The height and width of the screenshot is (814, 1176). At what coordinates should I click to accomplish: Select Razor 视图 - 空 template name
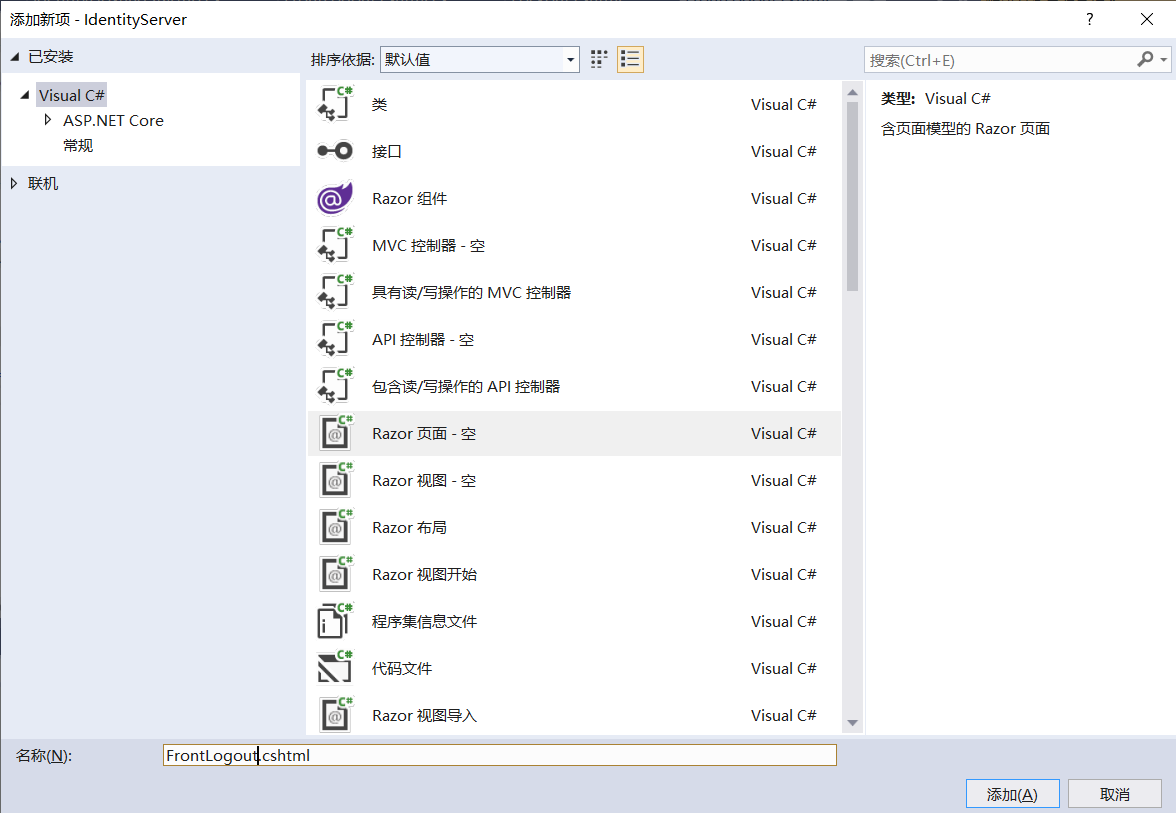[424, 481]
